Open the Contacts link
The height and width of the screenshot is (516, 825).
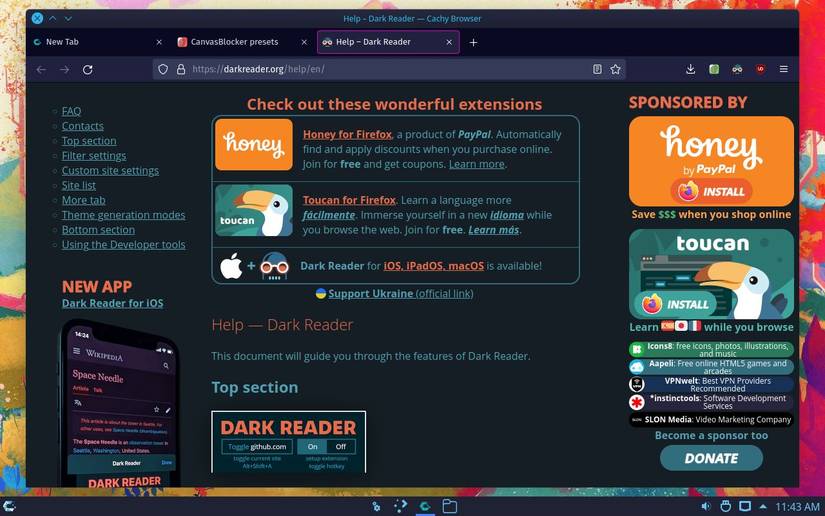tap(83, 126)
